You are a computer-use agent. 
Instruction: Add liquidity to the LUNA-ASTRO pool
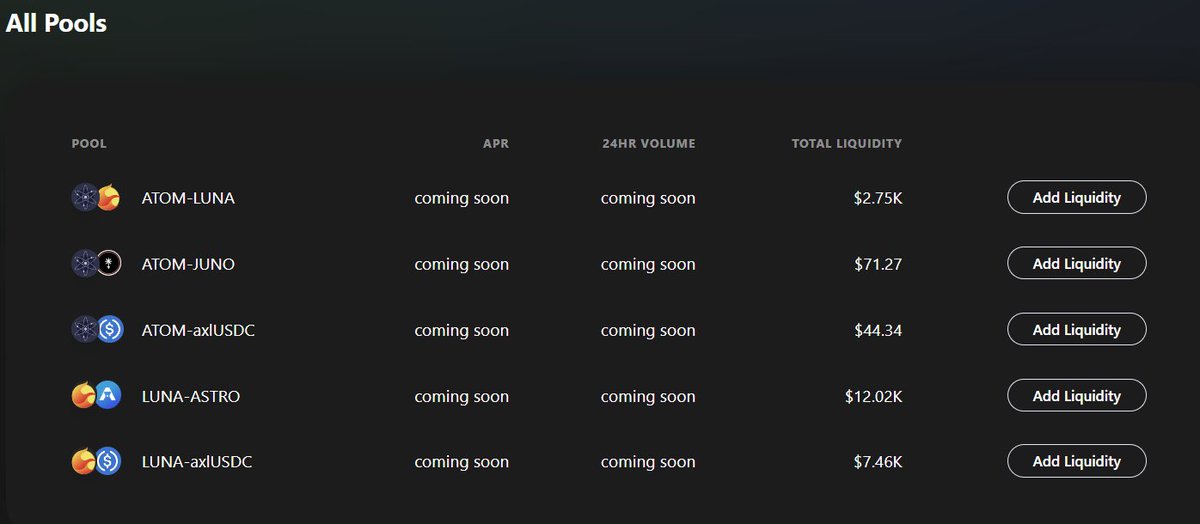click(x=1076, y=395)
